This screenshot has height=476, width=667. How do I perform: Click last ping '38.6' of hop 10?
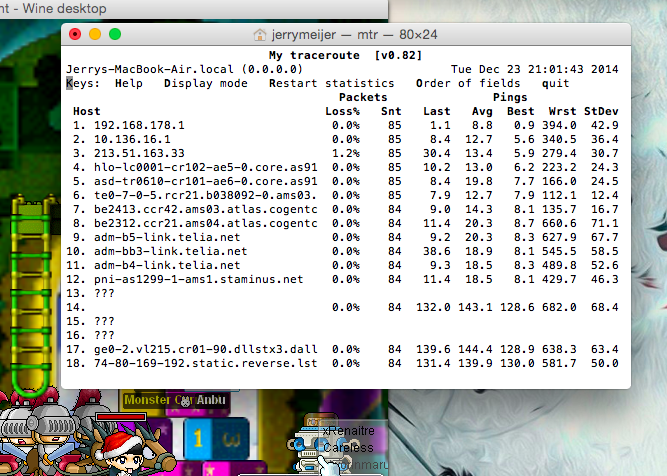436,251
